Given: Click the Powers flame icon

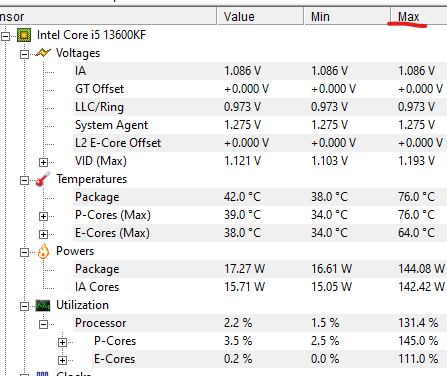Looking at the screenshot, I should tap(43, 251).
